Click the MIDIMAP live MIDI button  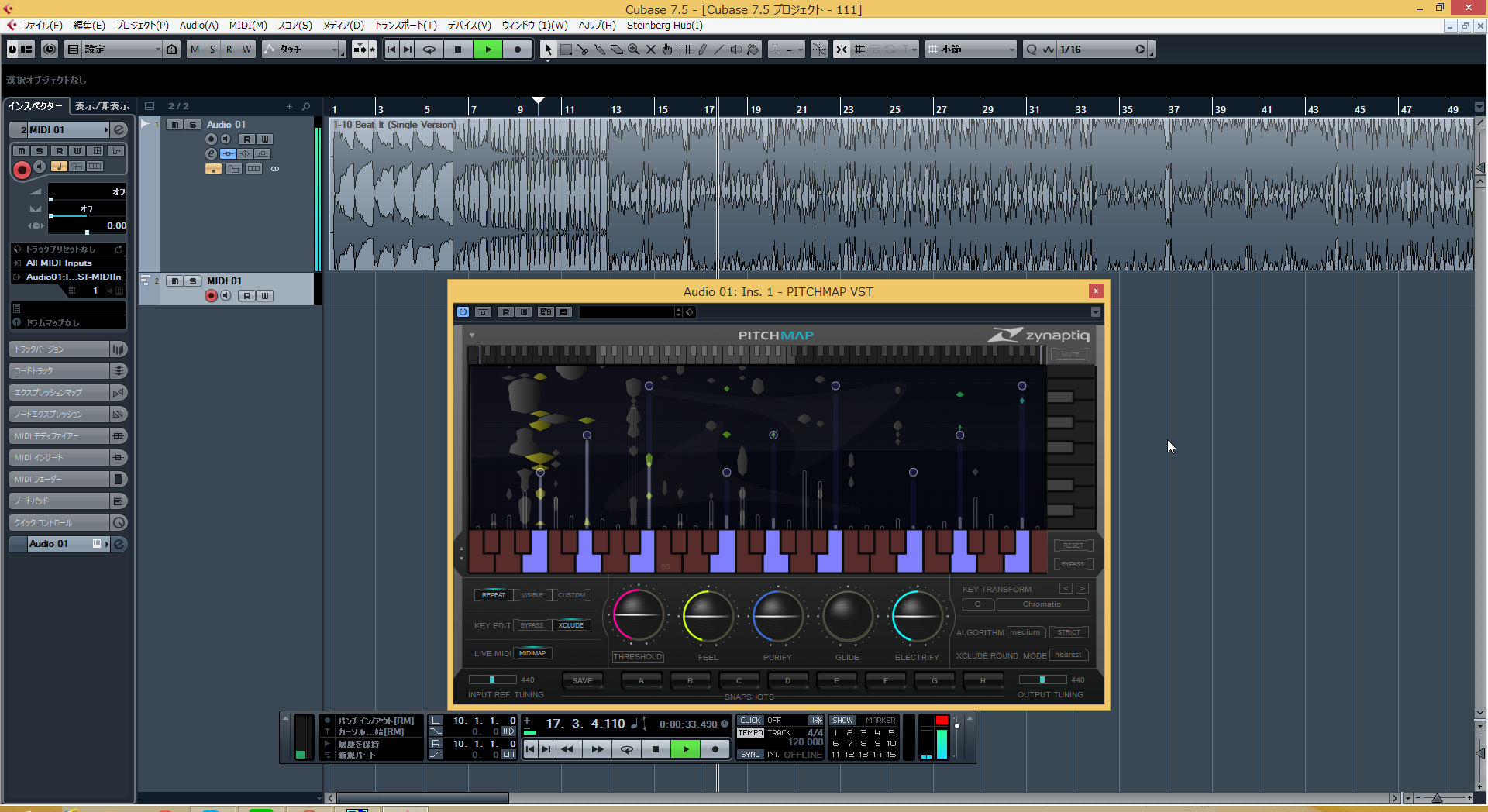pos(532,653)
